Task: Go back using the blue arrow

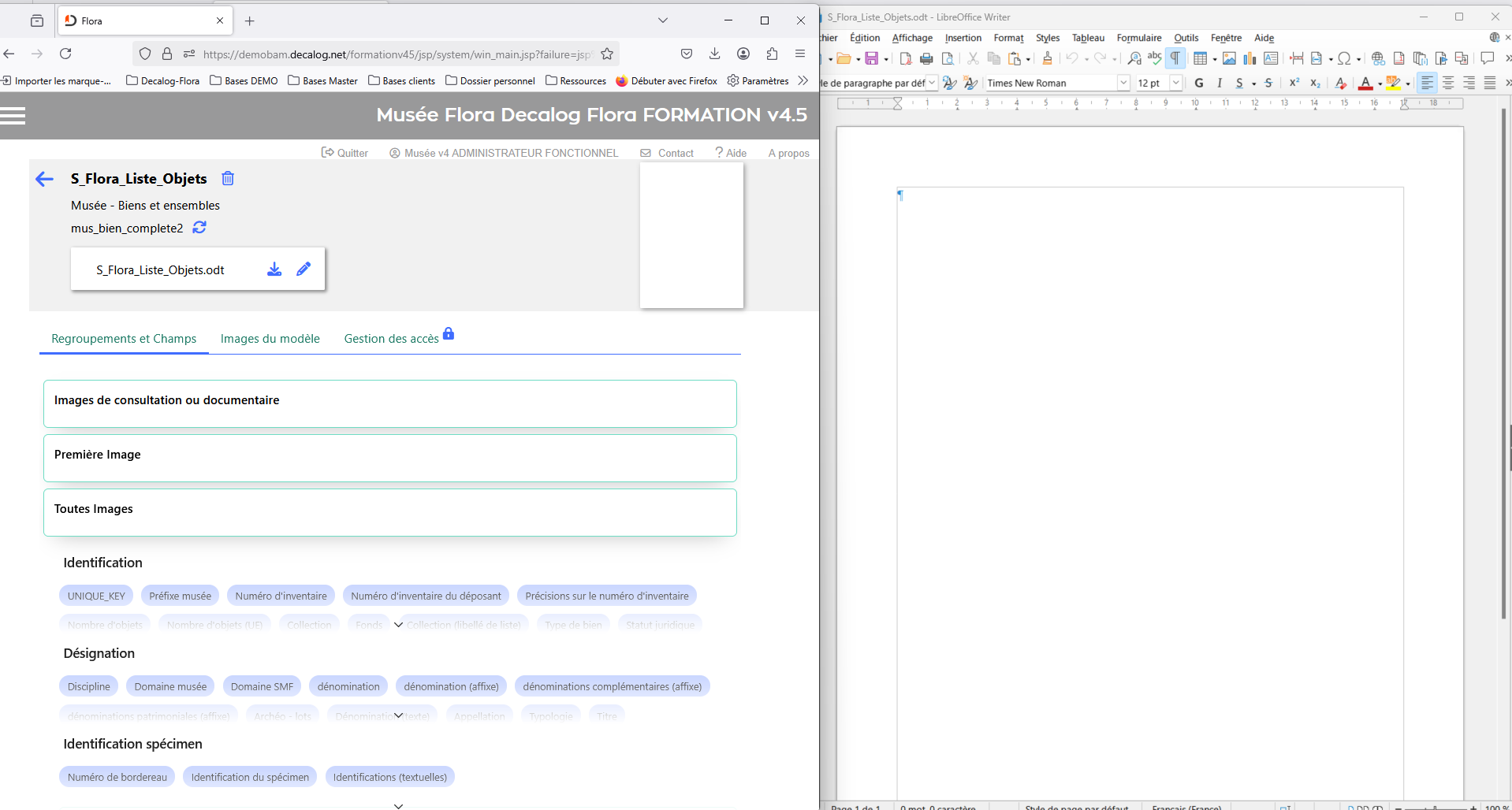Action: [45, 180]
